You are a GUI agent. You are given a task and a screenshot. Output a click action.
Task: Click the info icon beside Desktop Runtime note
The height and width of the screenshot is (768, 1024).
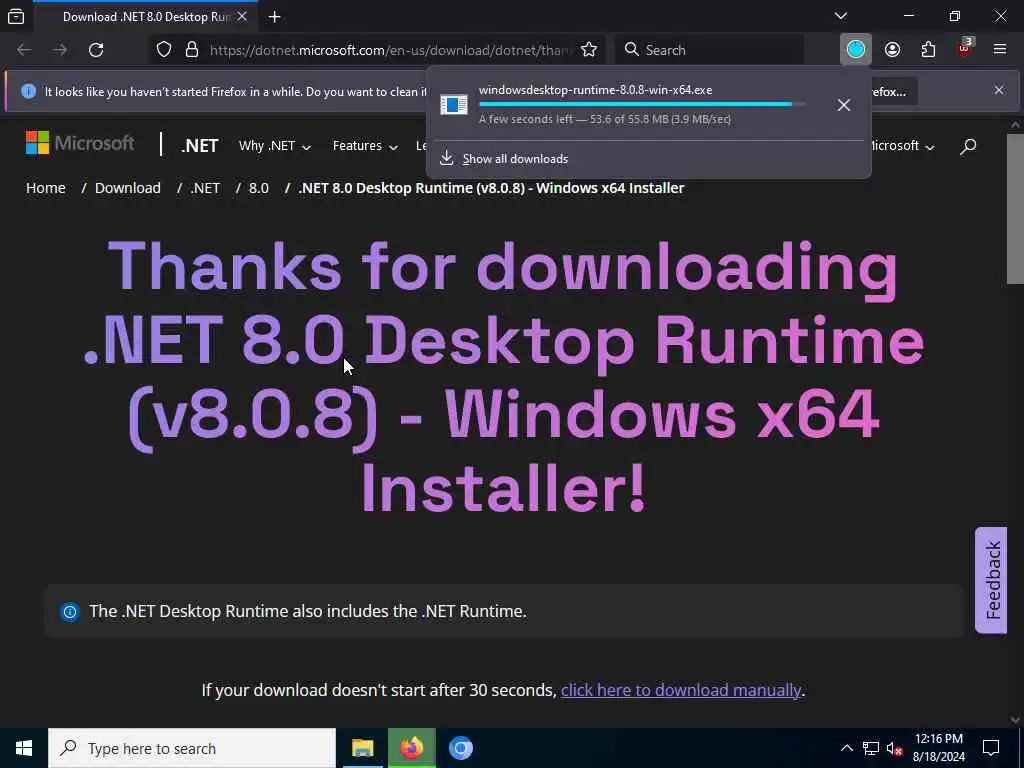point(69,611)
